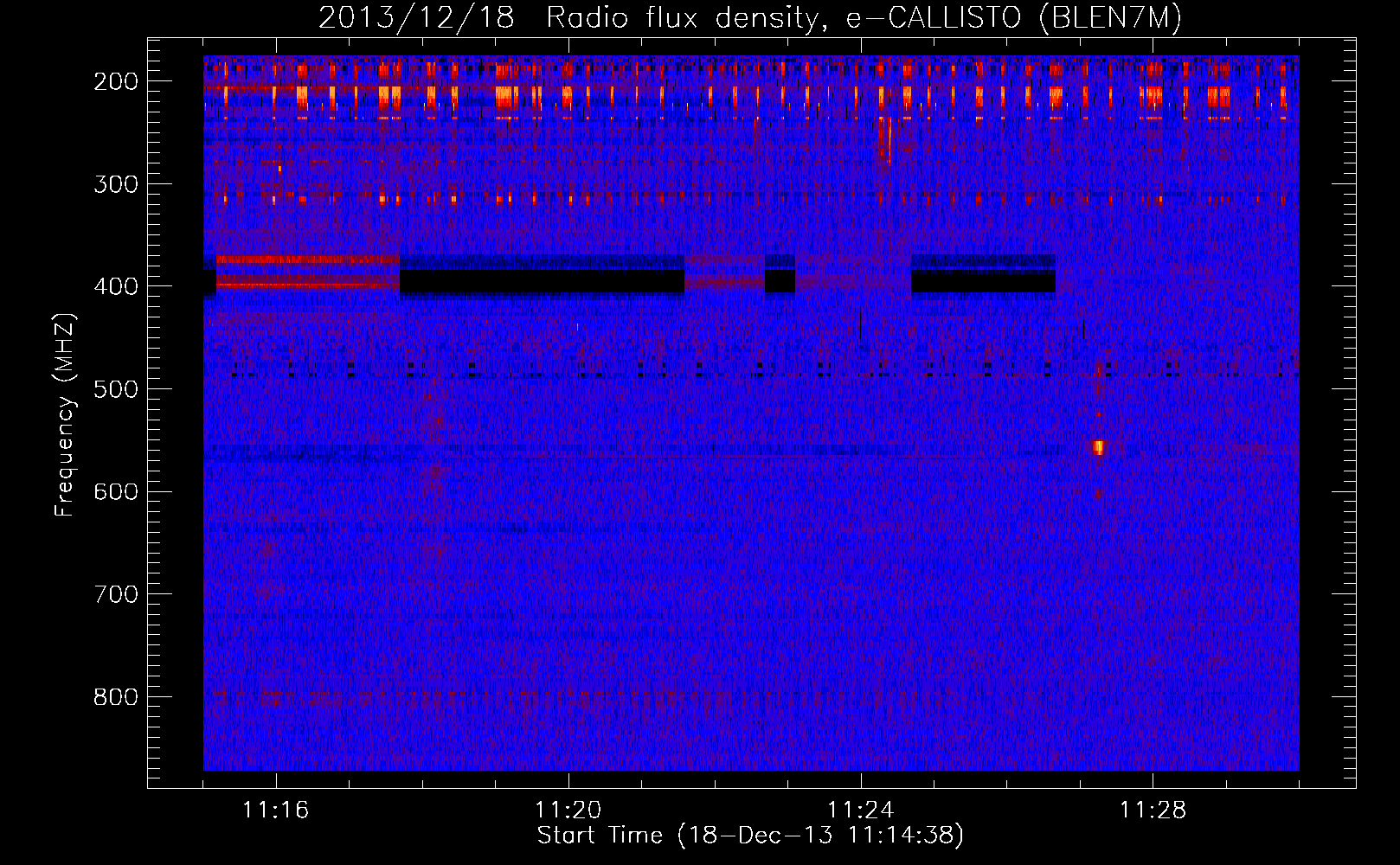
Task: Click the 500 frequency tick label
Action: tap(116, 389)
